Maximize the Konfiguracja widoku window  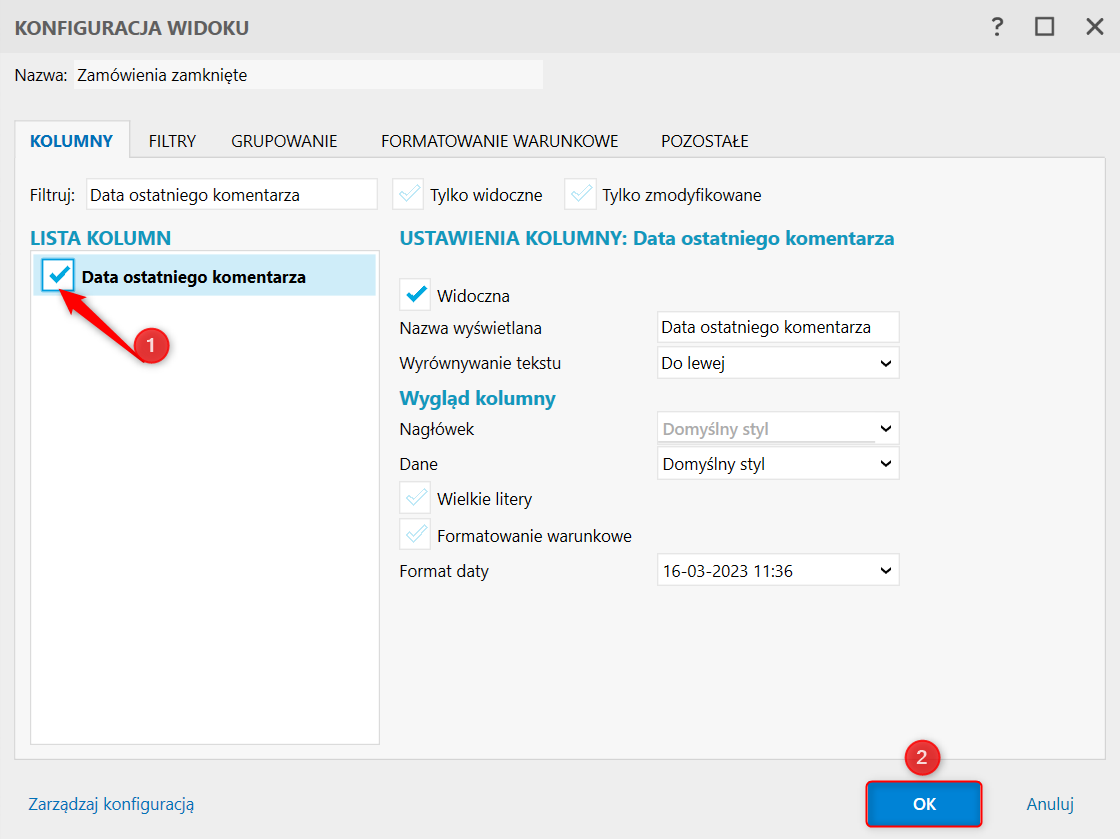[x=1044, y=27]
